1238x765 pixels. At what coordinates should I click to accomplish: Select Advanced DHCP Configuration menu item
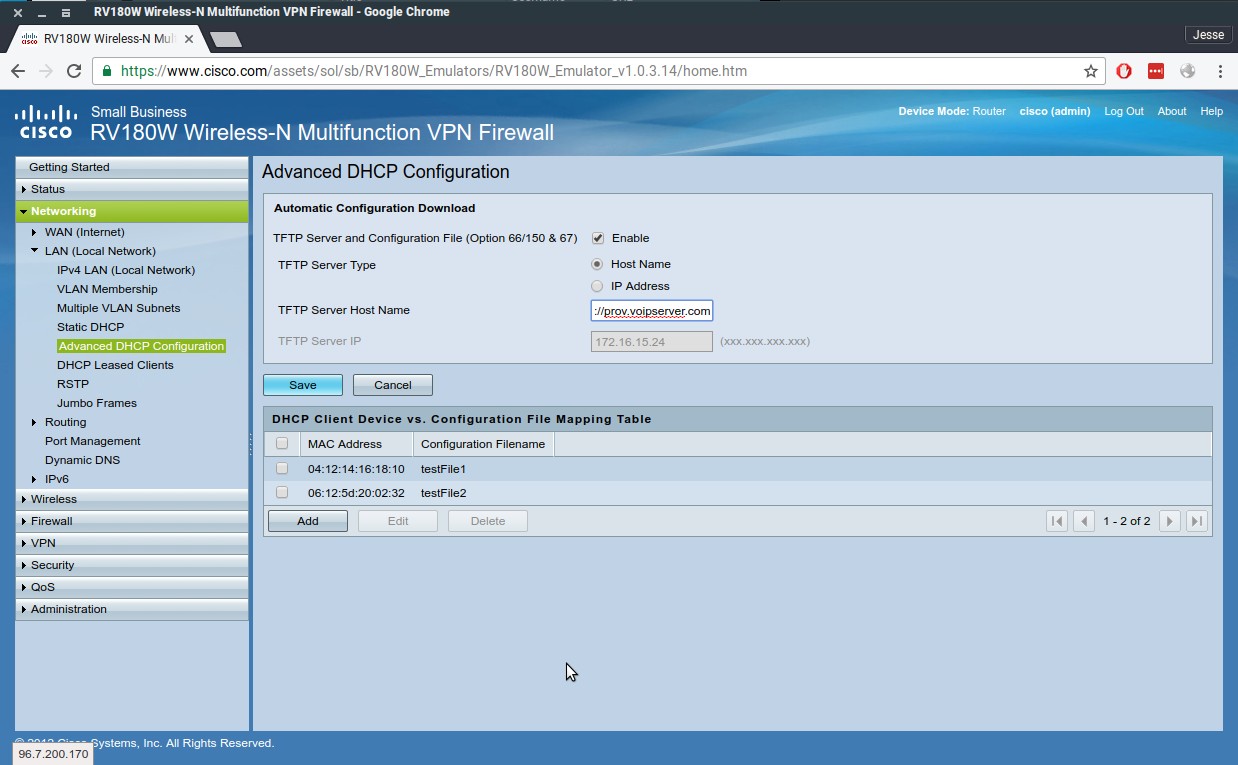141,346
